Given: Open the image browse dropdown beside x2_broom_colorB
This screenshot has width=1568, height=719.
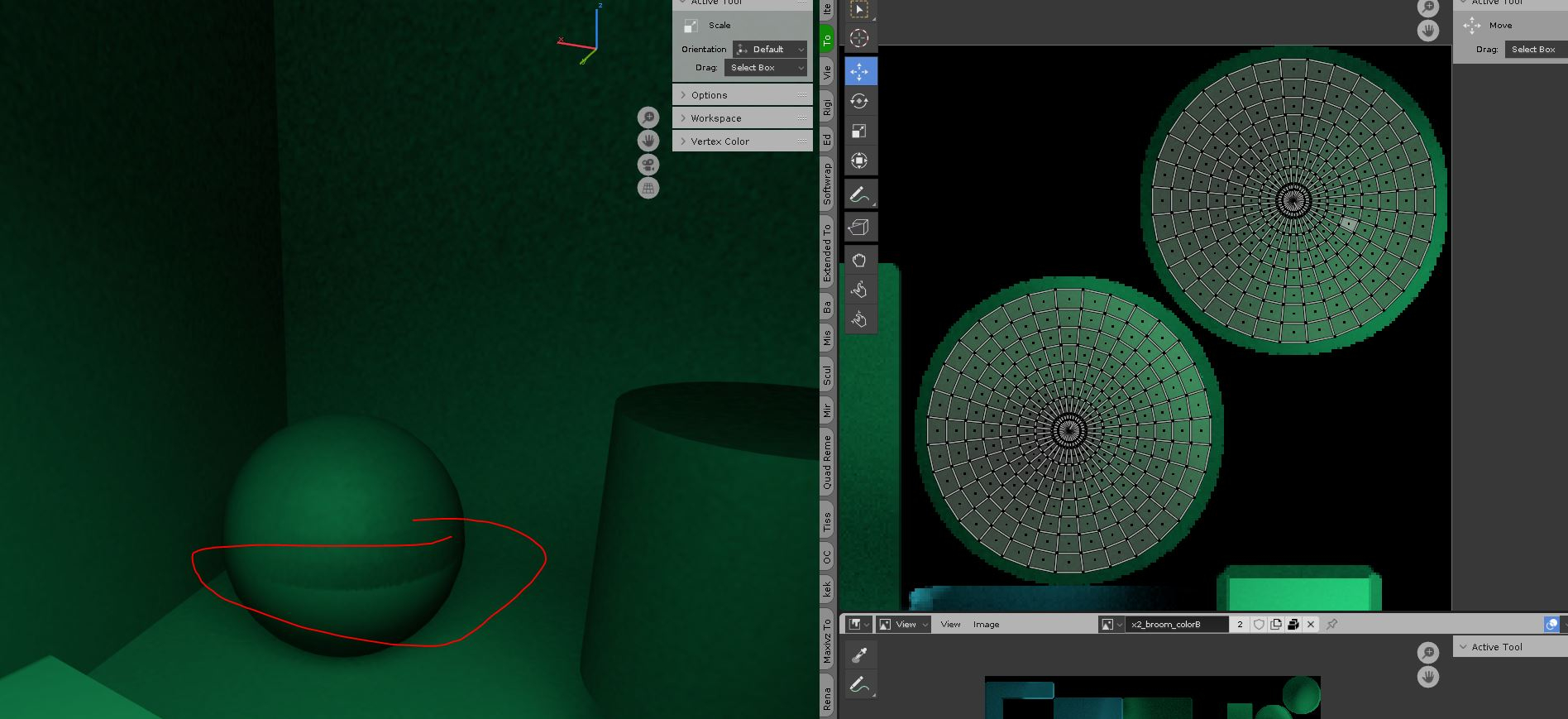Looking at the screenshot, I should pos(1111,625).
